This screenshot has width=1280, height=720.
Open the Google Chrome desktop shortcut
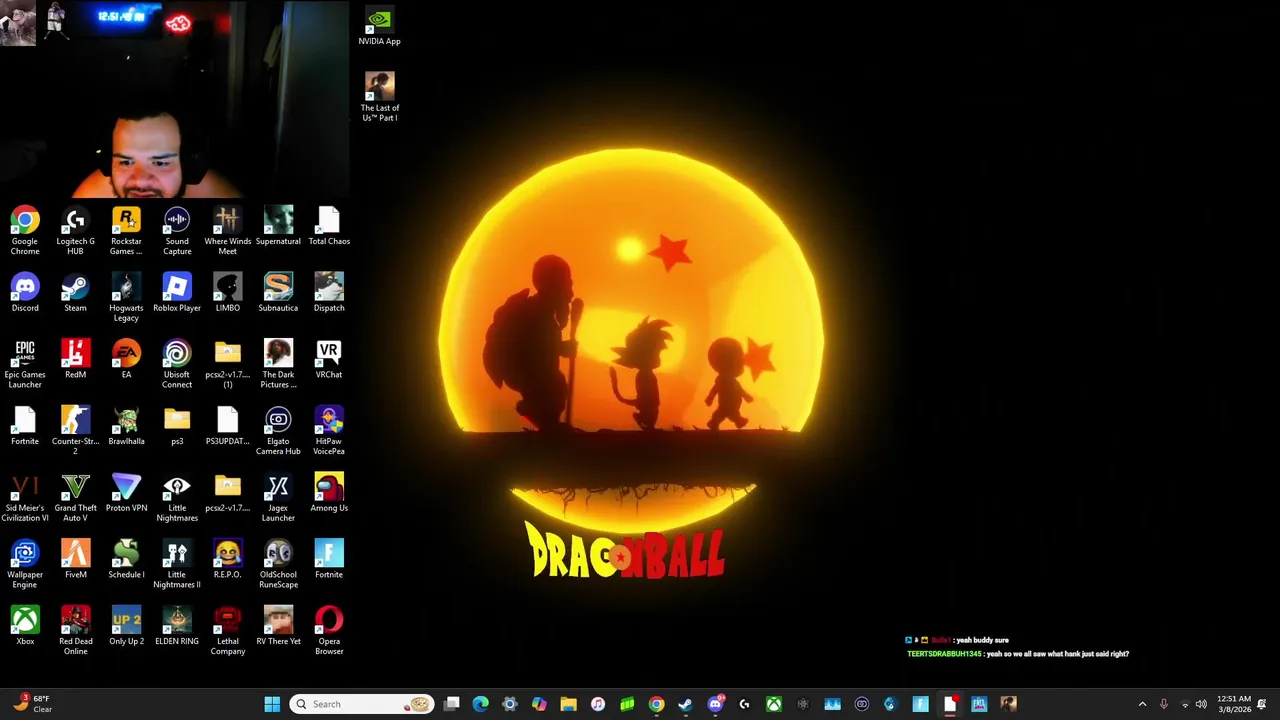coord(25,231)
